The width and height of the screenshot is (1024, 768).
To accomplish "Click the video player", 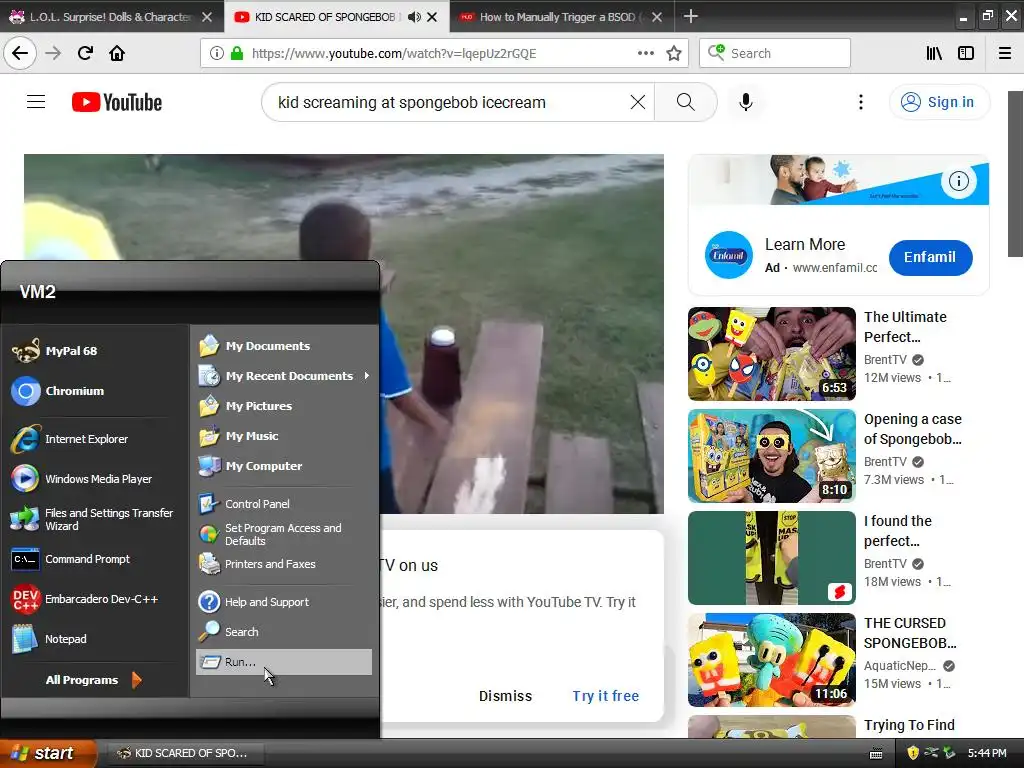I will (344, 334).
